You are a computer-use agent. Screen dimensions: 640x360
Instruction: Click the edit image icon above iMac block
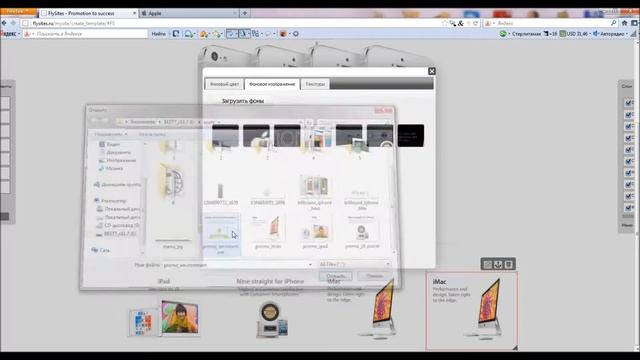point(487,264)
